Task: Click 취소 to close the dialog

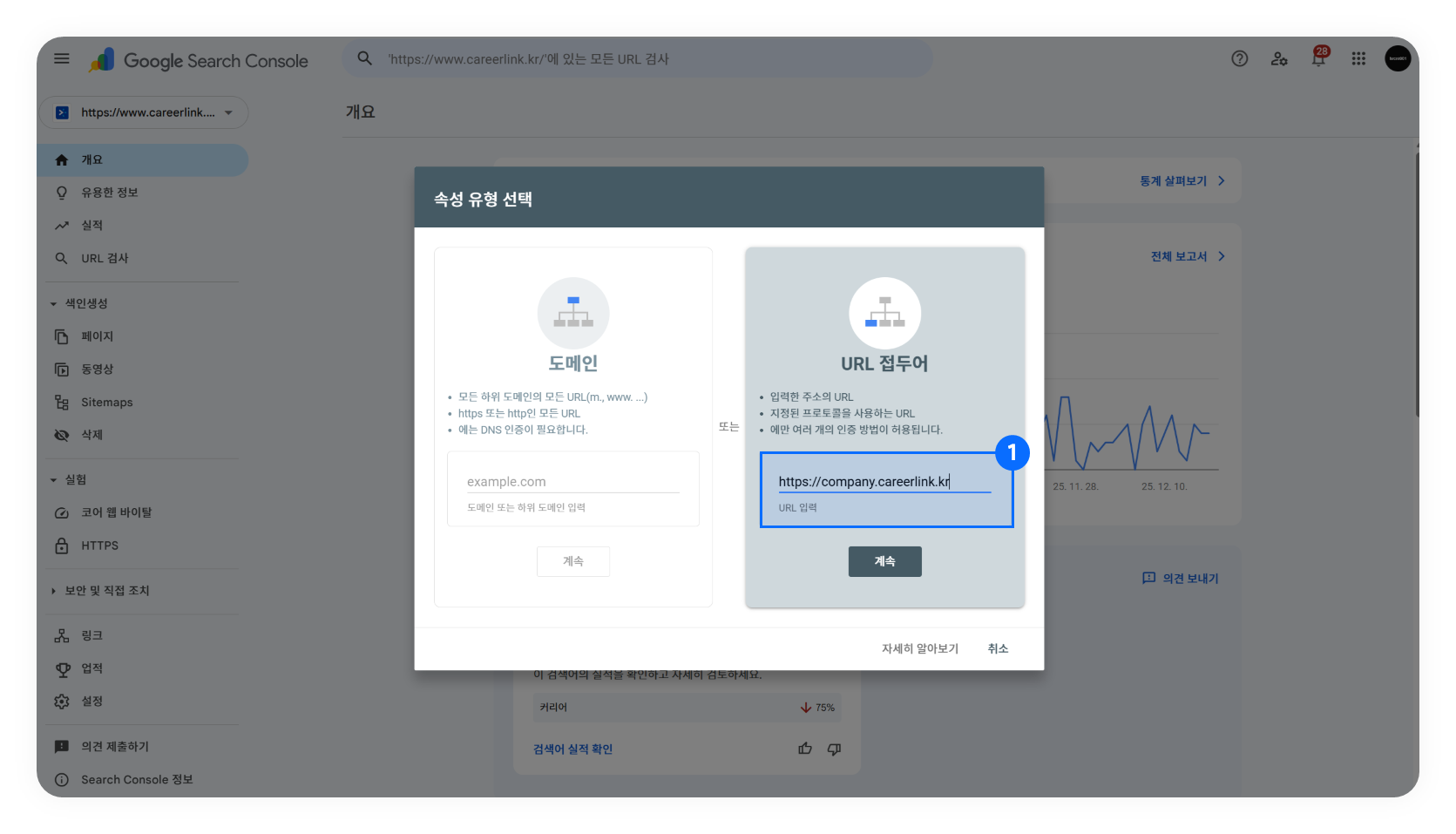Action: tap(998, 648)
